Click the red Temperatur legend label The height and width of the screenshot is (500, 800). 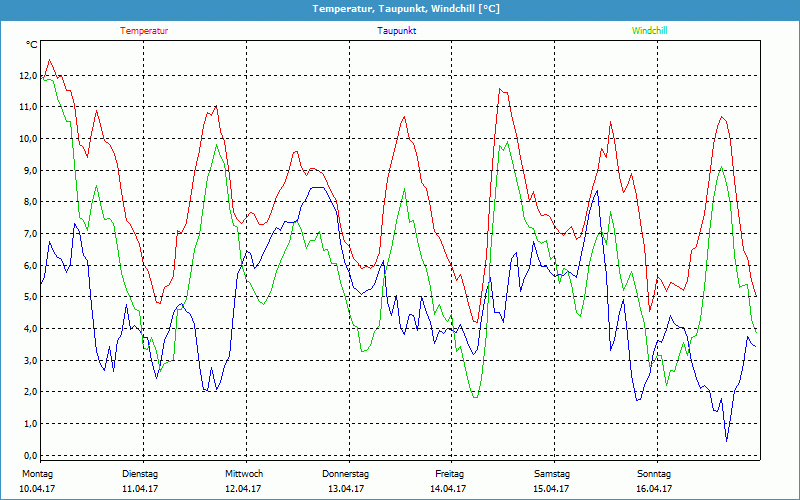click(144, 31)
